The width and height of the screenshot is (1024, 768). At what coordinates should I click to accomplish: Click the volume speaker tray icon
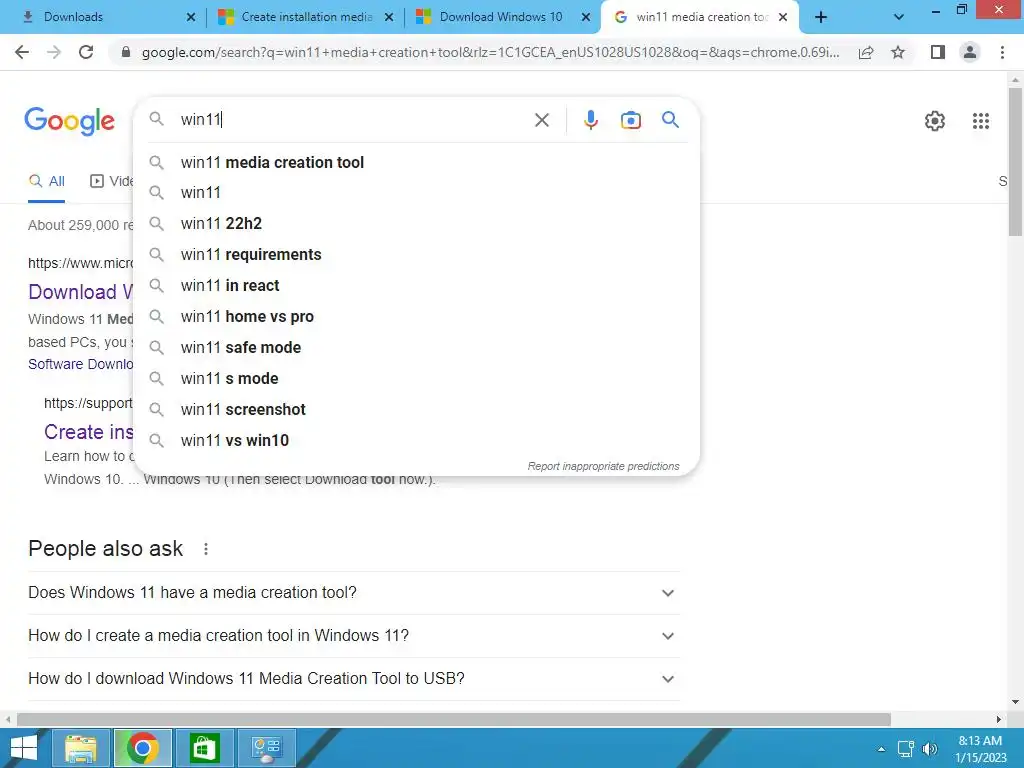point(929,749)
